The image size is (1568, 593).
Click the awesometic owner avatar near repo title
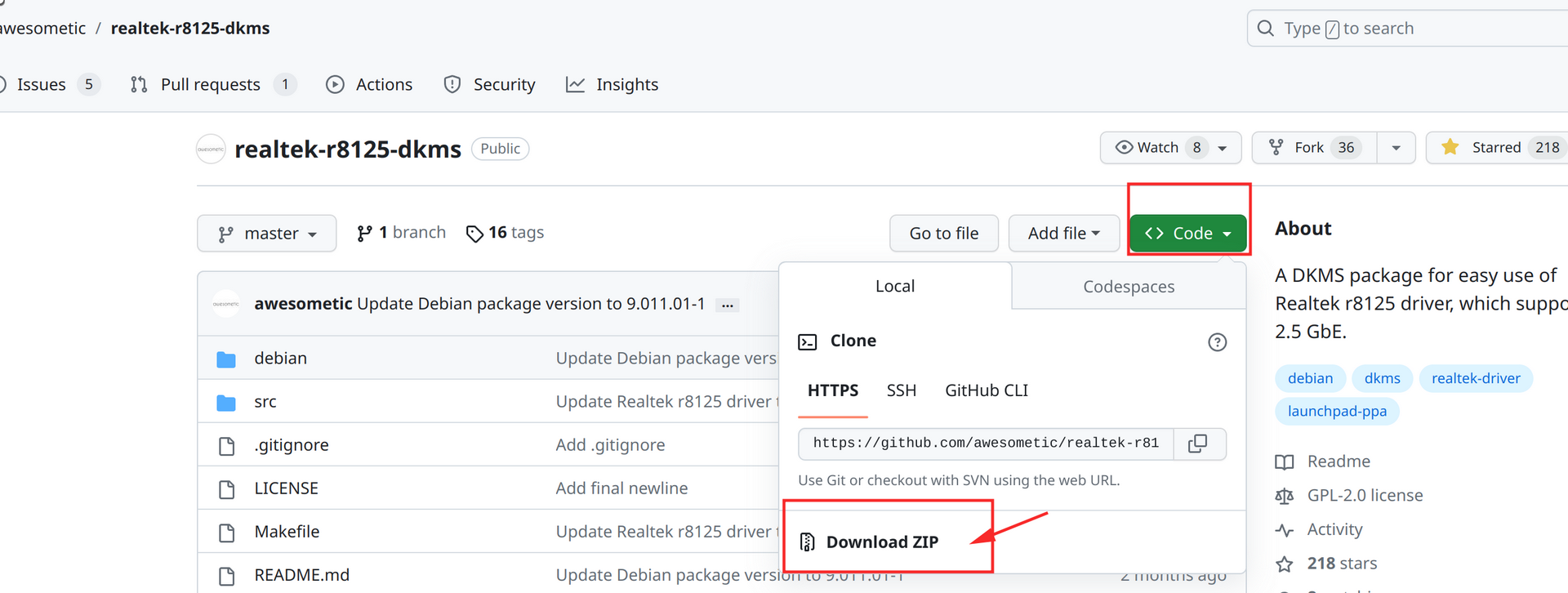211,149
